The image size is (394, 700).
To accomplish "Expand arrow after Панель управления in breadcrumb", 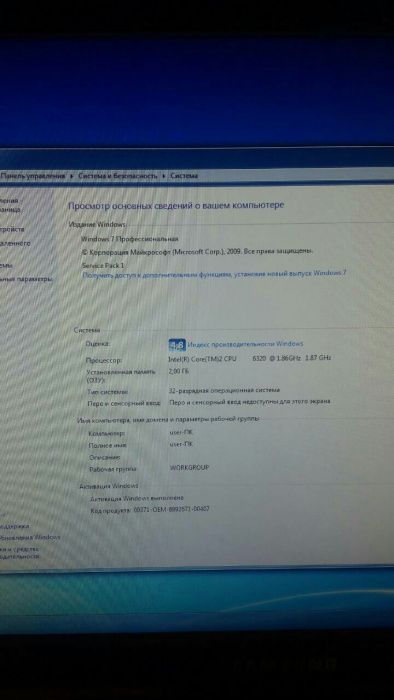I will (71, 176).
